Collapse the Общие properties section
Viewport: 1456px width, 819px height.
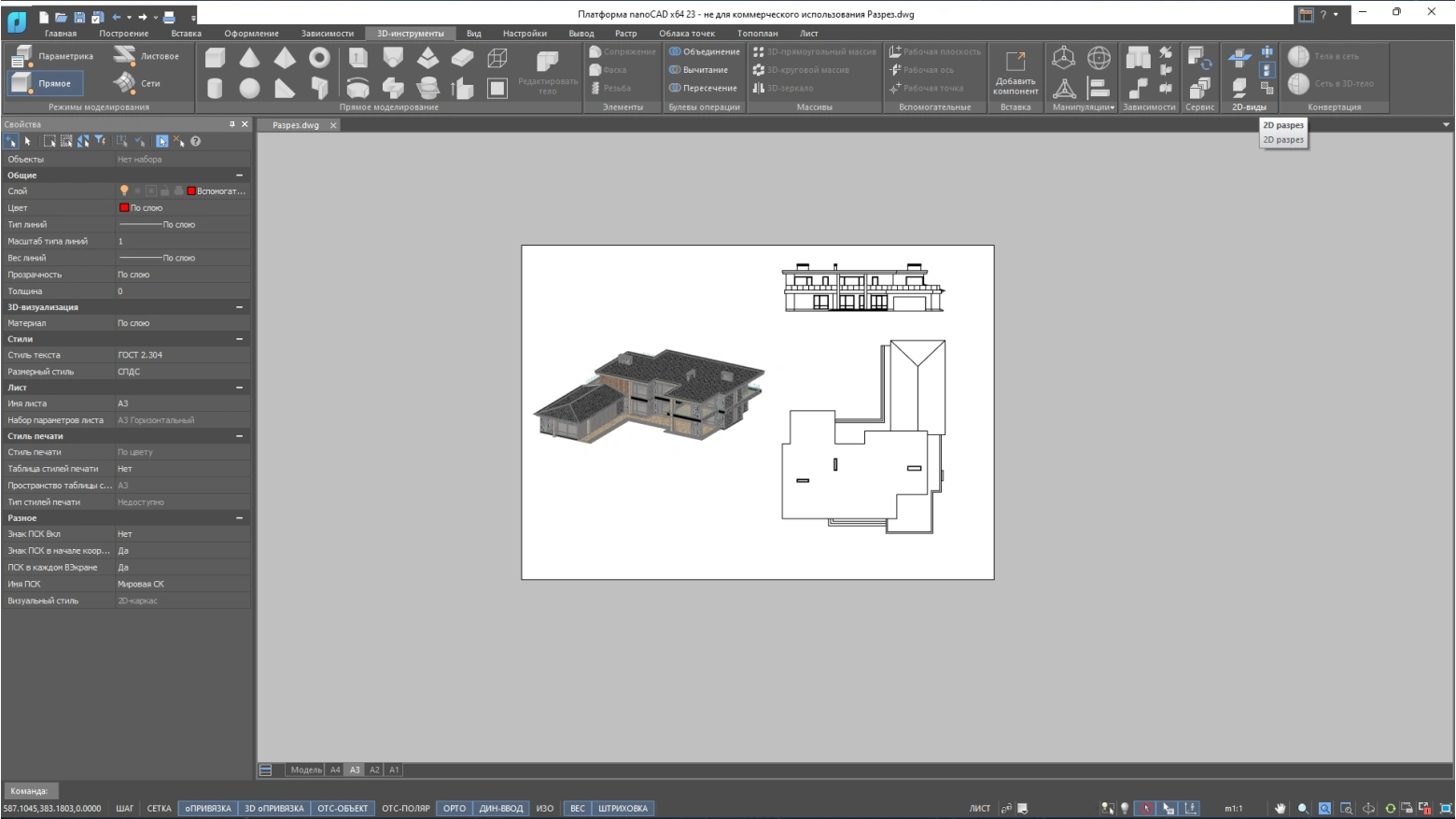coord(239,176)
